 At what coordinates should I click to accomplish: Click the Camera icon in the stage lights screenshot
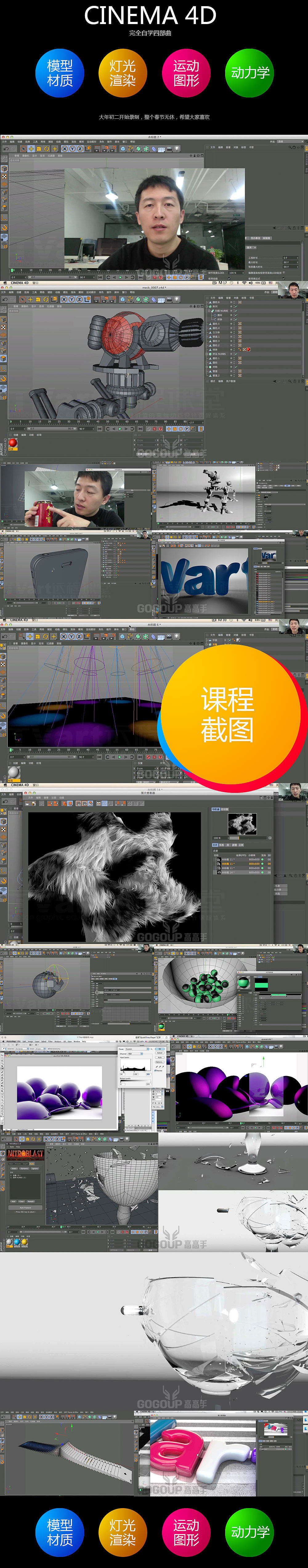pyautogui.click(x=169, y=636)
